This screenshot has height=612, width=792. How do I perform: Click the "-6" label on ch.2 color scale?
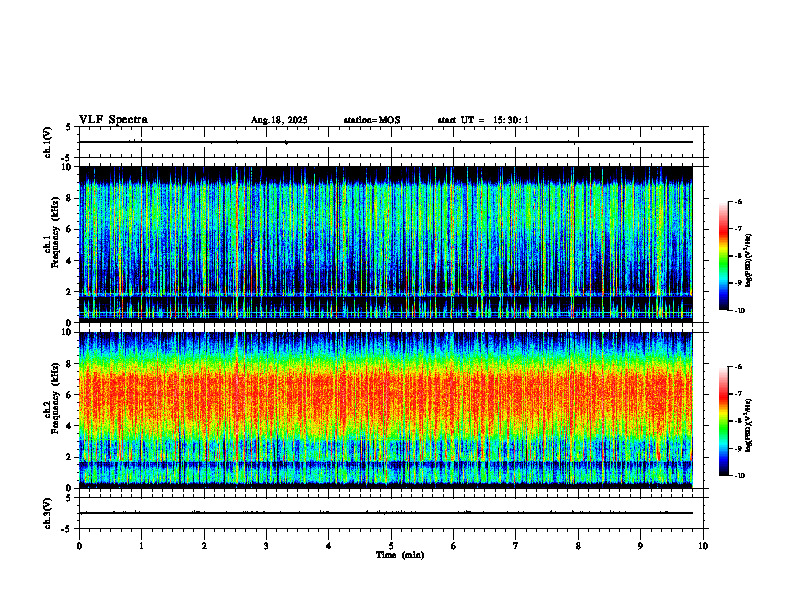738,367
